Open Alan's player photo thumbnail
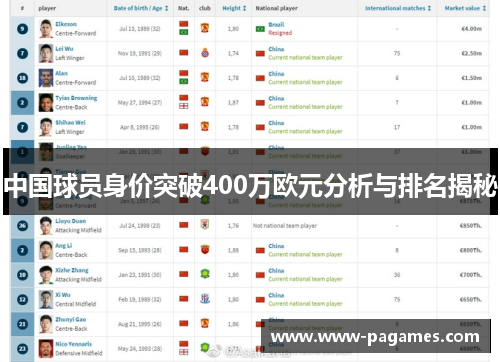 pos(46,78)
